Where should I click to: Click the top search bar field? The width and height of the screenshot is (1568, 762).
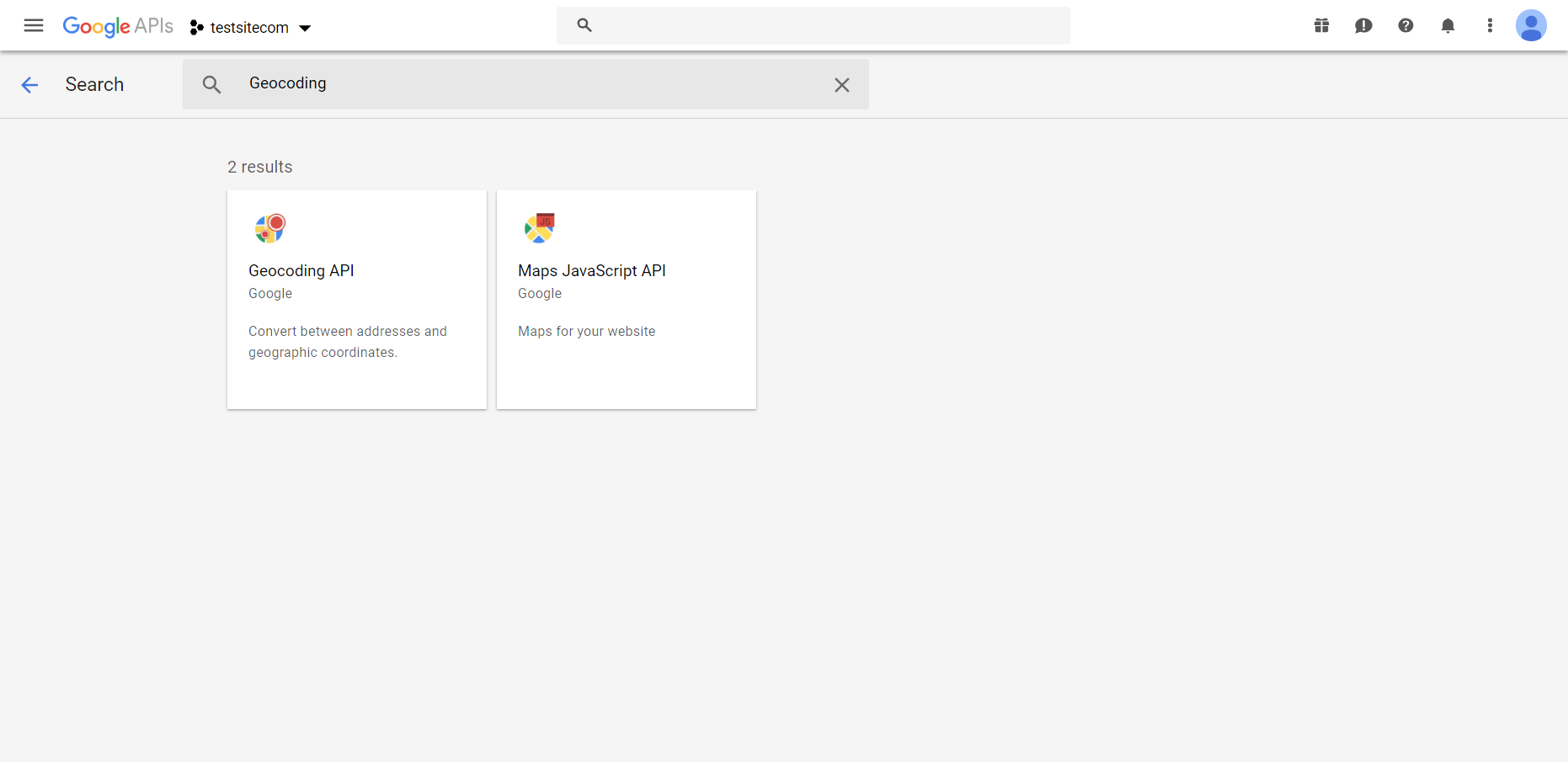tap(813, 25)
